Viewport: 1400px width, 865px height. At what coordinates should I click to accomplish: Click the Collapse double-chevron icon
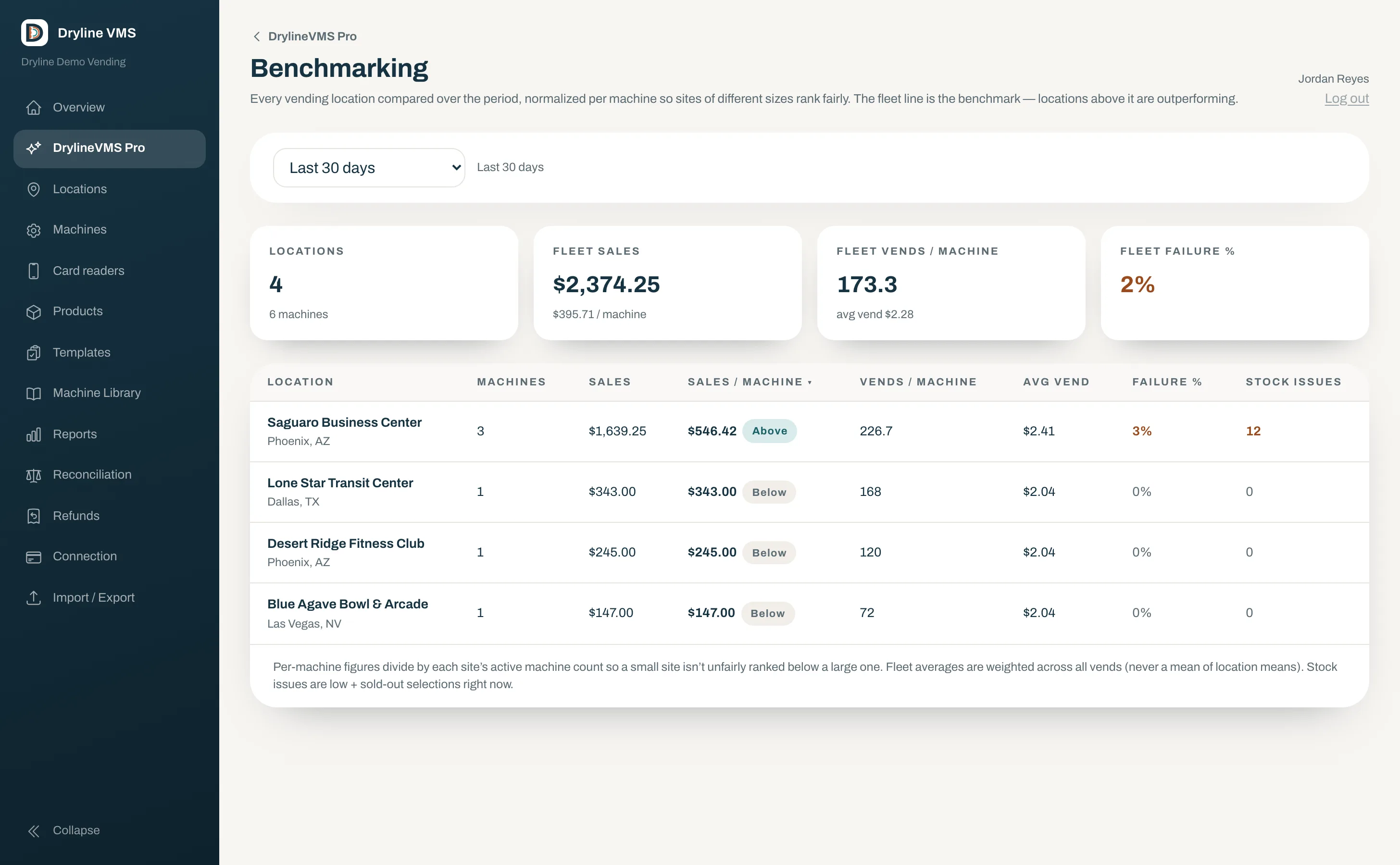[x=34, y=831]
